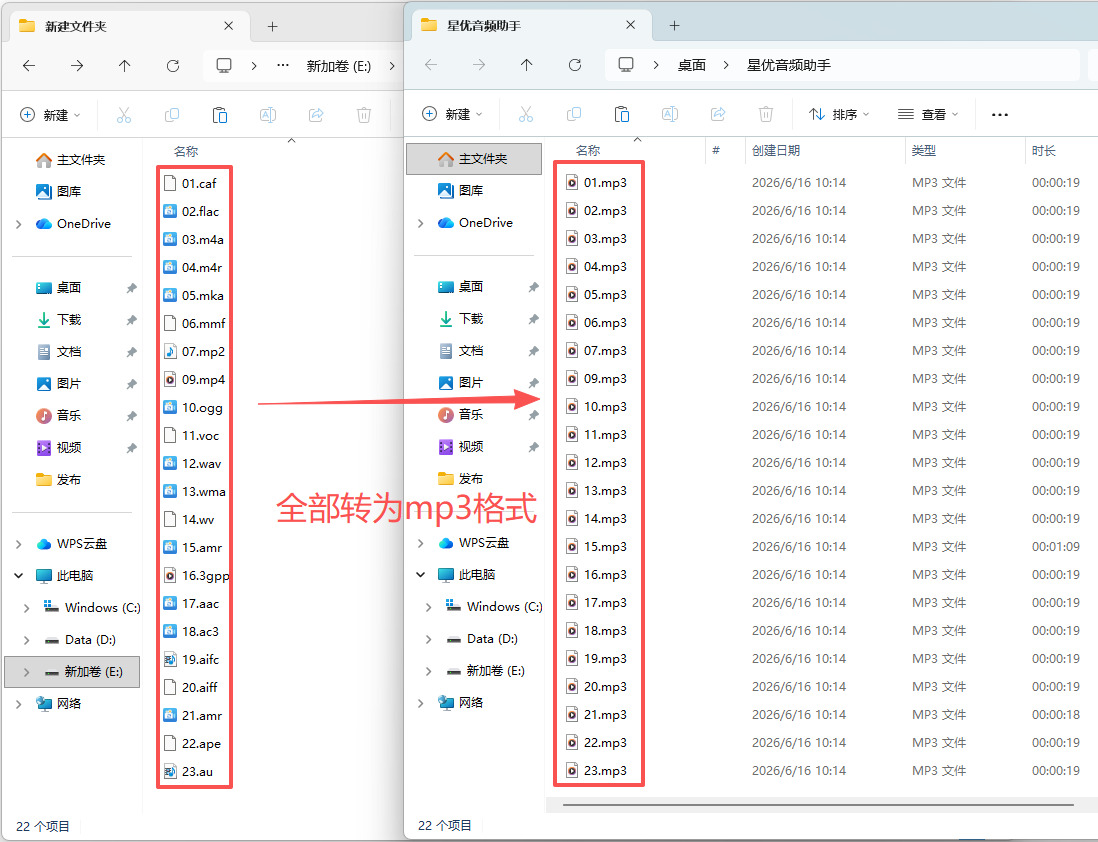The image size is (1098, 842).
Task: Refresh the 星优音频助手 window
Action: coord(575,65)
